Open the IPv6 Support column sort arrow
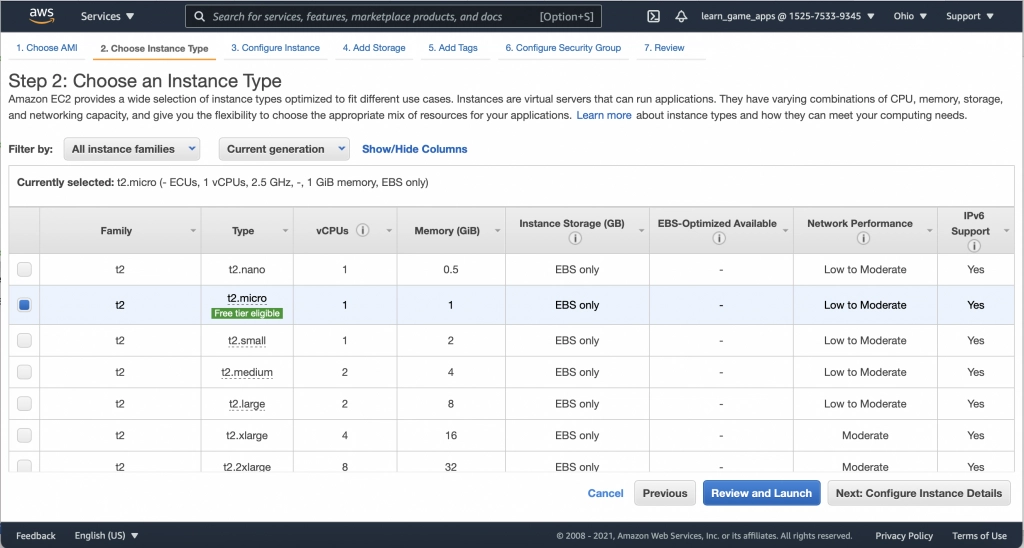Viewport: 1024px width, 548px height. coord(1006,231)
